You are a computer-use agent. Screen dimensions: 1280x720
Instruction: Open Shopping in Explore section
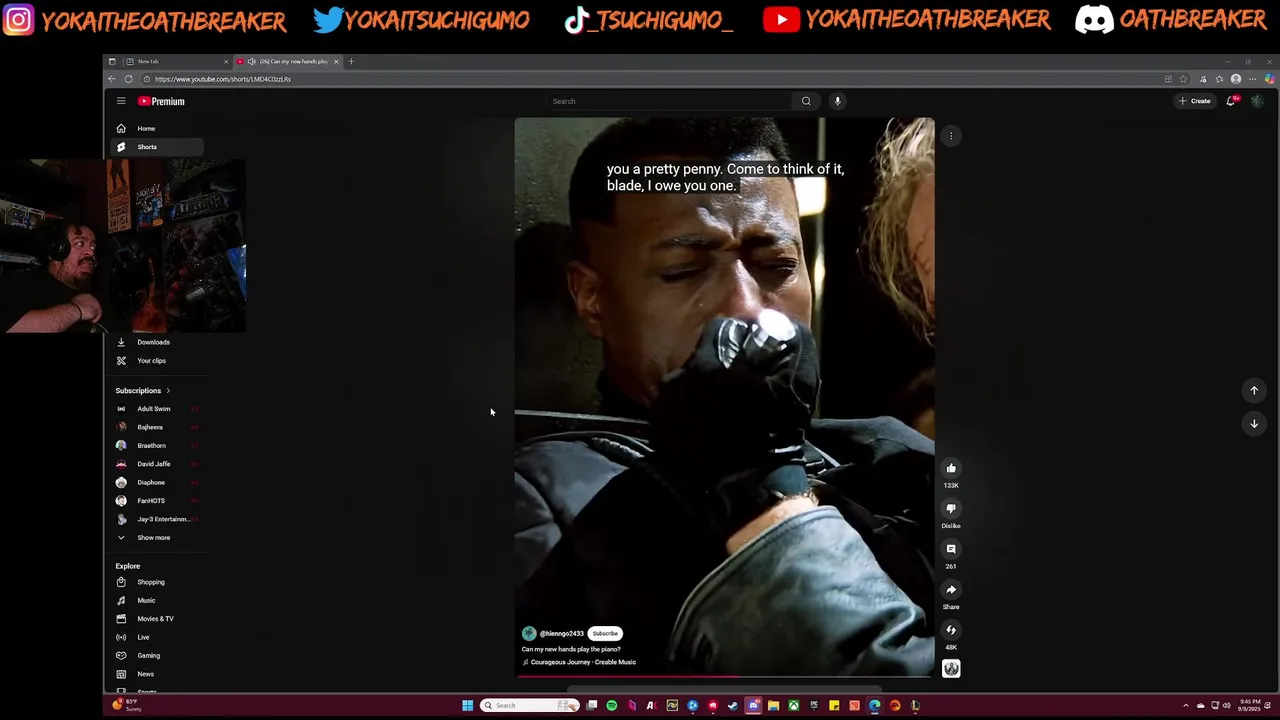(157, 582)
